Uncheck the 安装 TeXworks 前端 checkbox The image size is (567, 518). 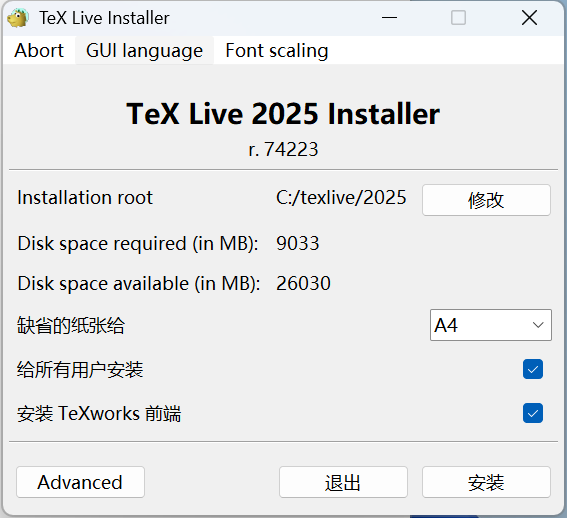[x=533, y=413]
